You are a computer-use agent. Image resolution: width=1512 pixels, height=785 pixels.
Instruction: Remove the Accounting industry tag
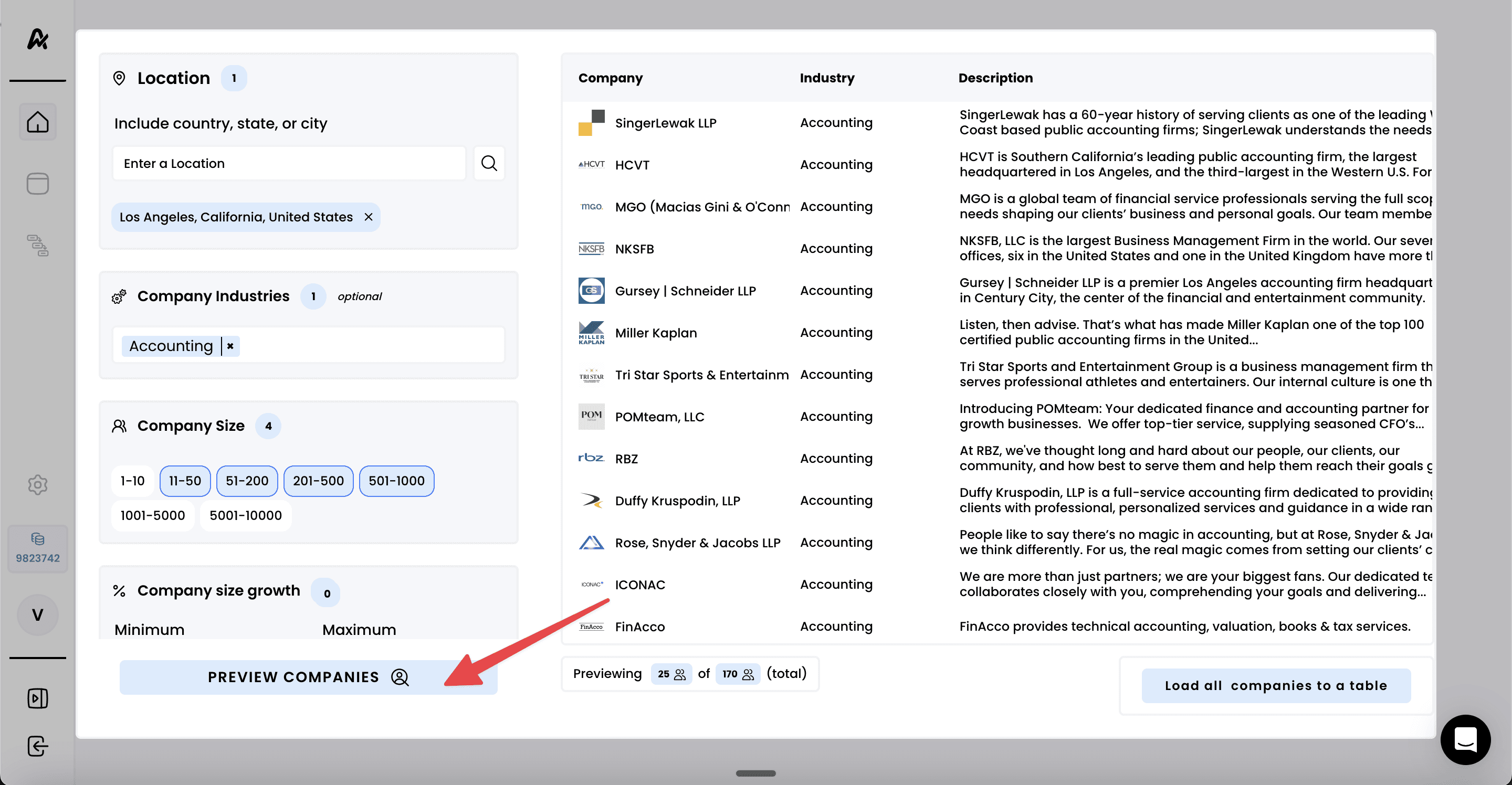coord(230,346)
